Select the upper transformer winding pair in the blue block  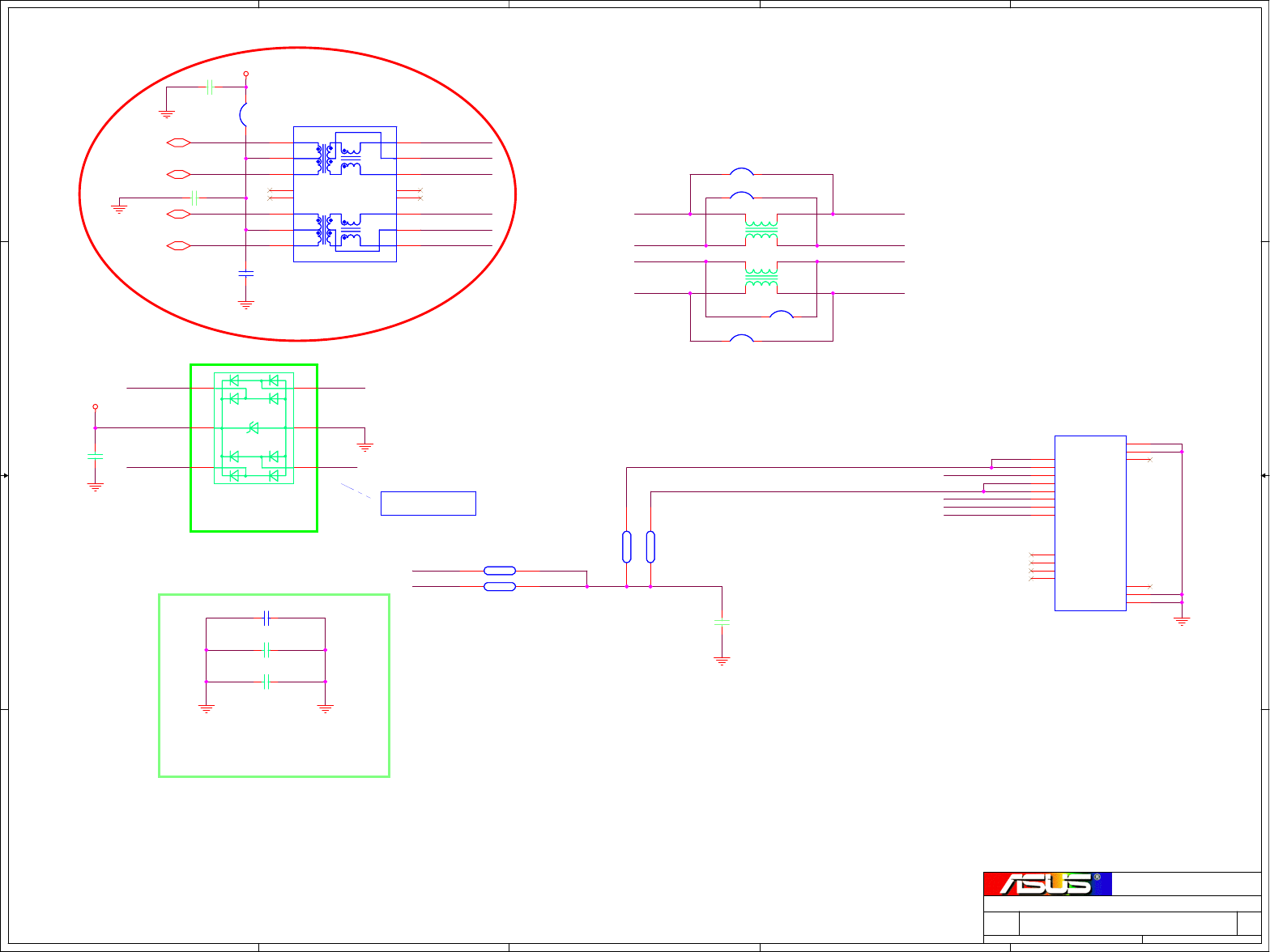tap(339, 158)
